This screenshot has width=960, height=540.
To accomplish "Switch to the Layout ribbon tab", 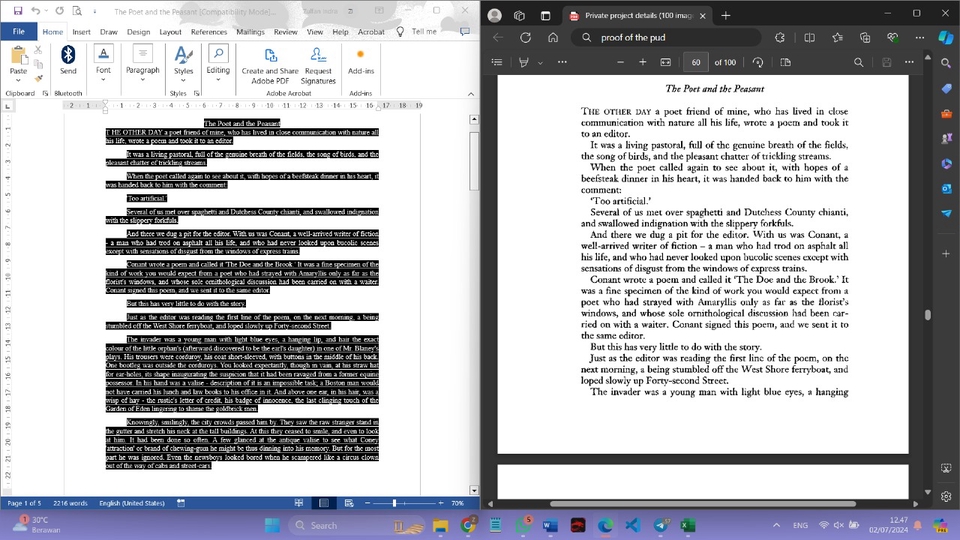I will tap(170, 32).
